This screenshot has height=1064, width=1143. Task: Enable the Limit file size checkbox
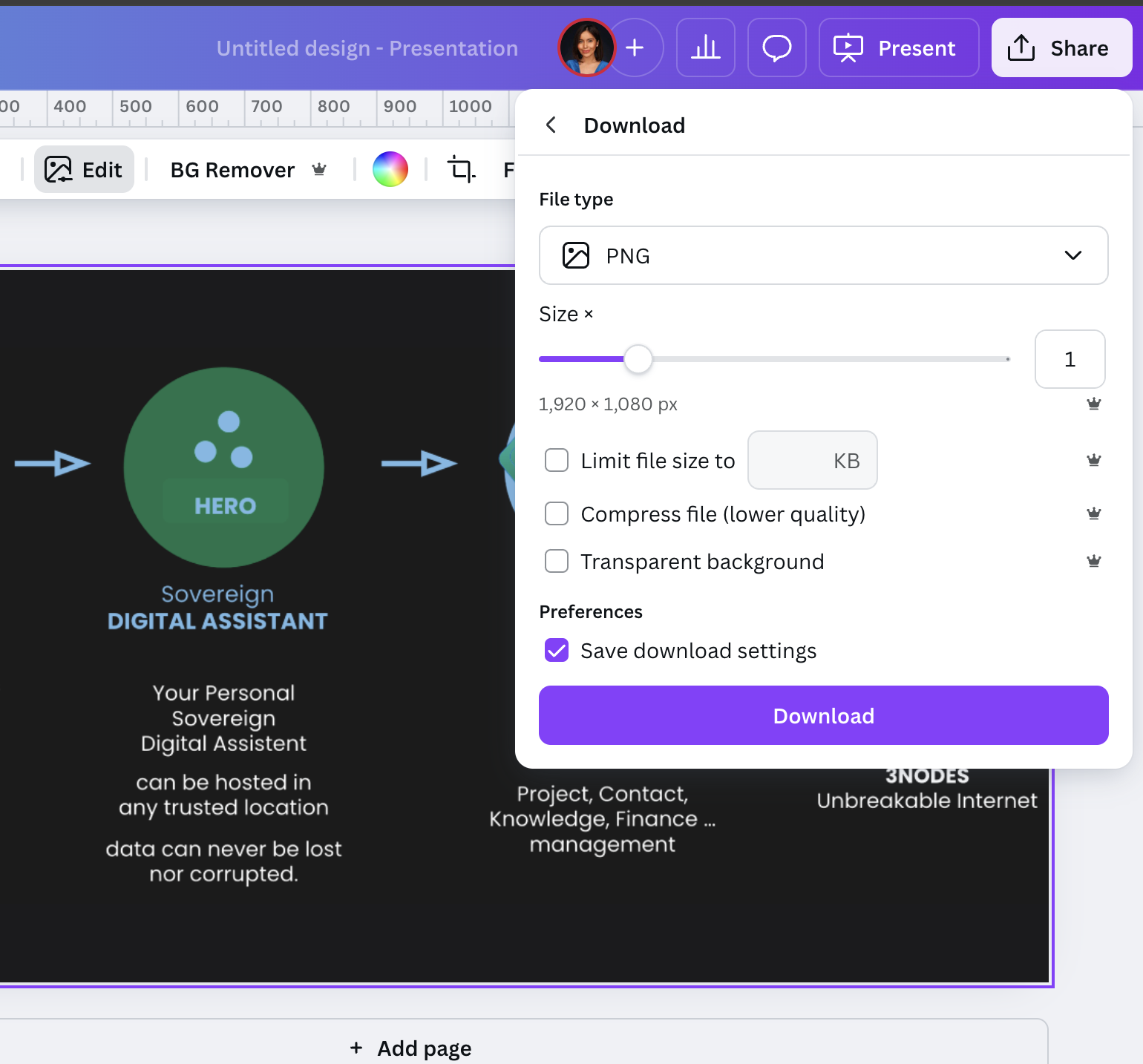click(557, 461)
